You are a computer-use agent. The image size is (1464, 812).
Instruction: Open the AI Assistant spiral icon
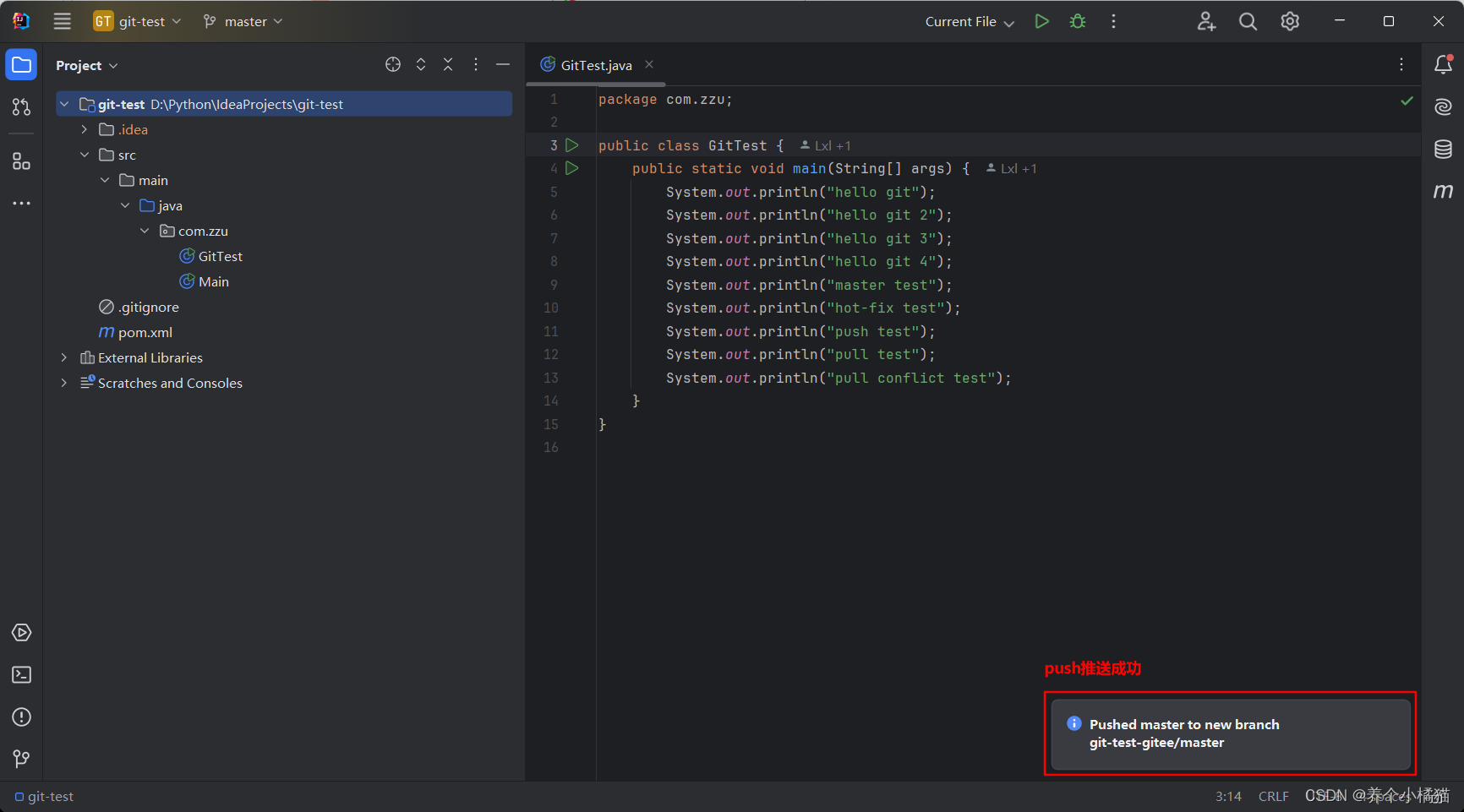pyautogui.click(x=1444, y=106)
